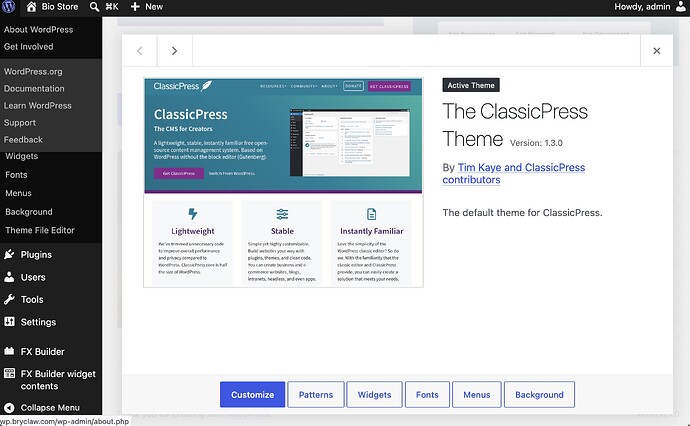Viewport: 690px width, 426px height.
Task: Close the theme details overlay
Action: pyautogui.click(x=657, y=51)
